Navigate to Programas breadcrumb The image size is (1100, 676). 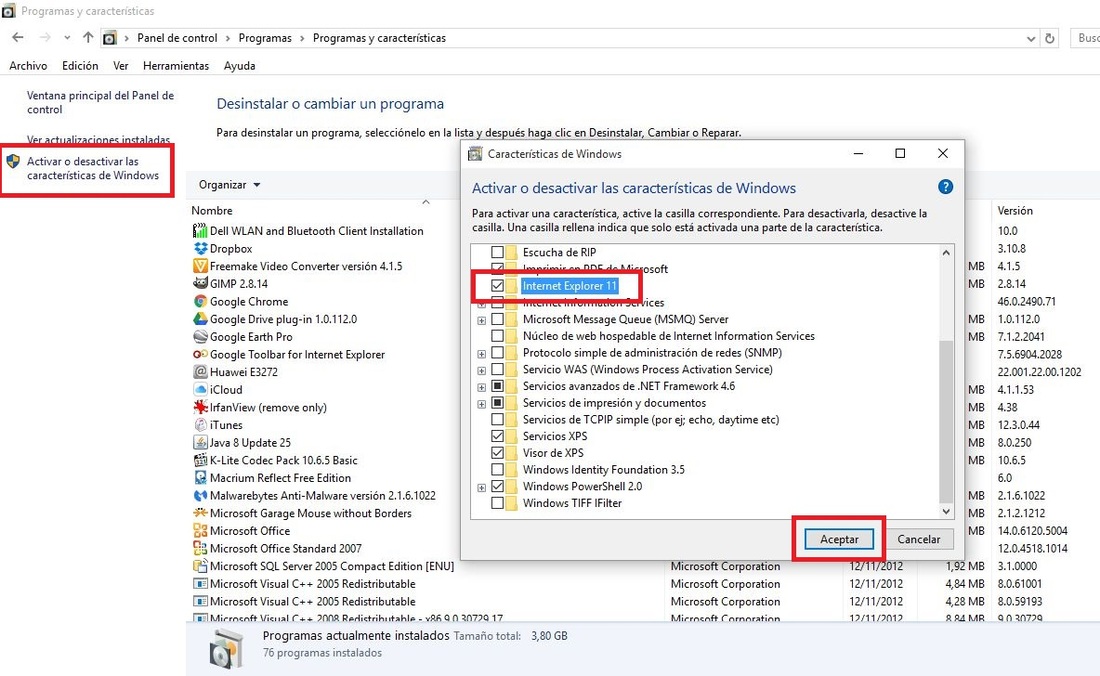click(x=265, y=39)
